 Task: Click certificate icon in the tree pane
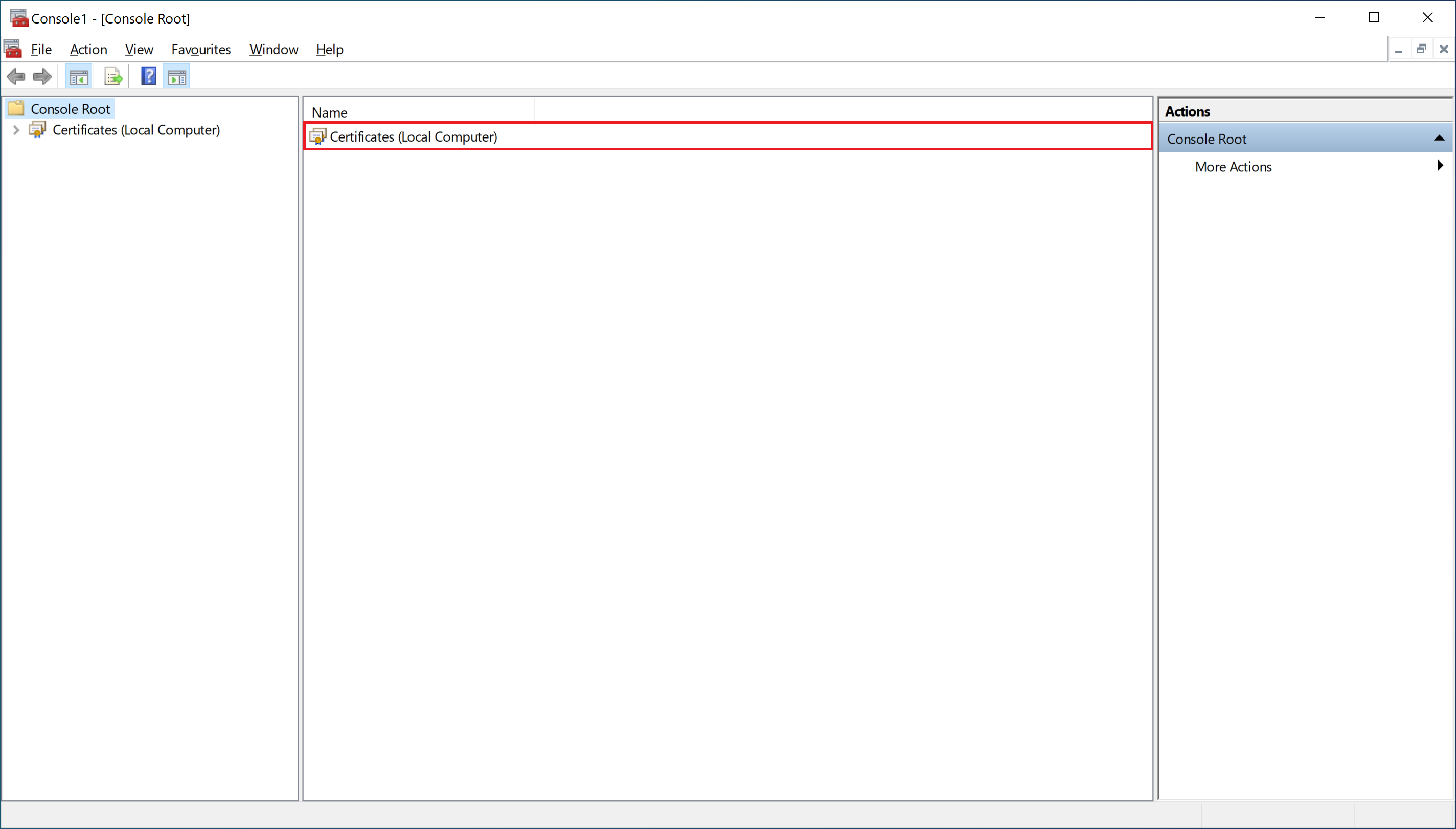[38, 130]
